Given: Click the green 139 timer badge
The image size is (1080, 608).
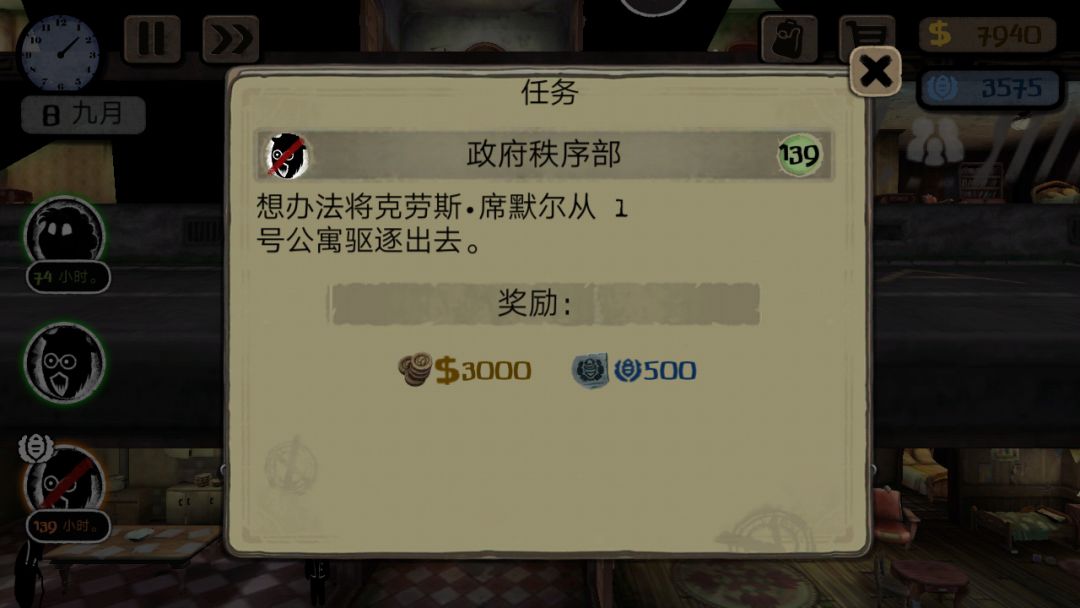Looking at the screenshot, I should [799, 155].
